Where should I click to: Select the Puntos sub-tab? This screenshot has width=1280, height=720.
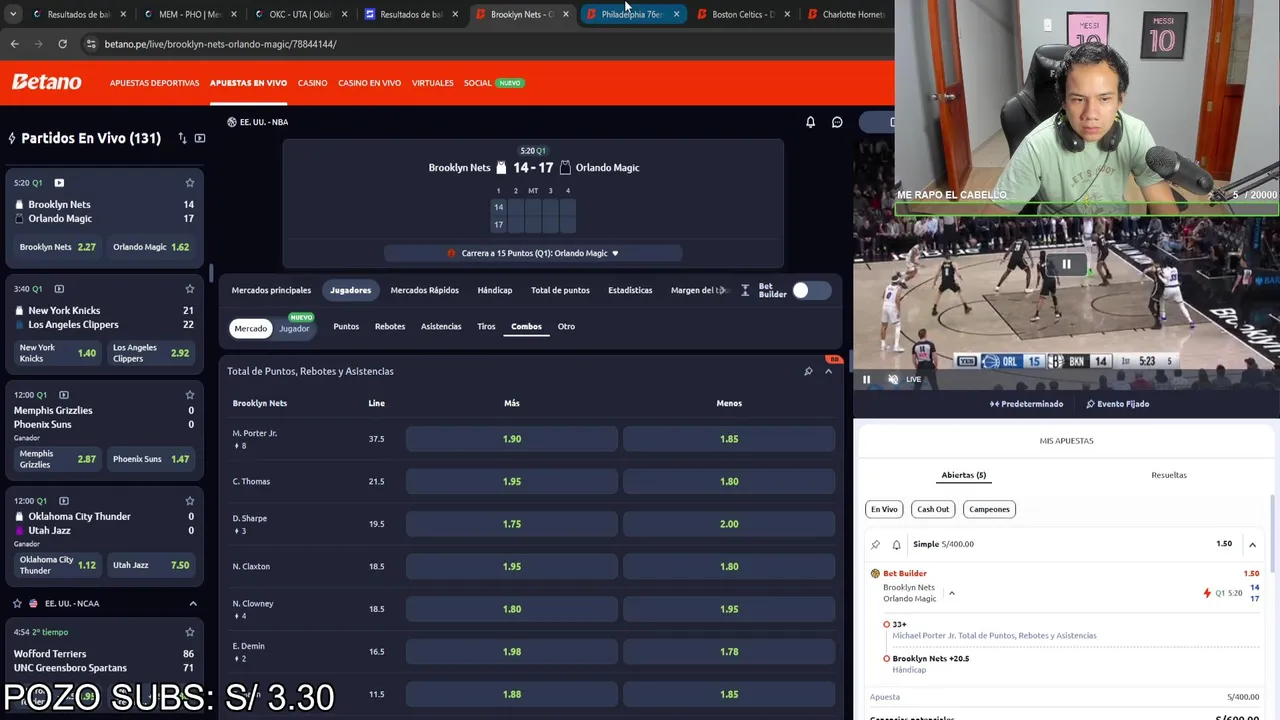click(x=346, y=326)
